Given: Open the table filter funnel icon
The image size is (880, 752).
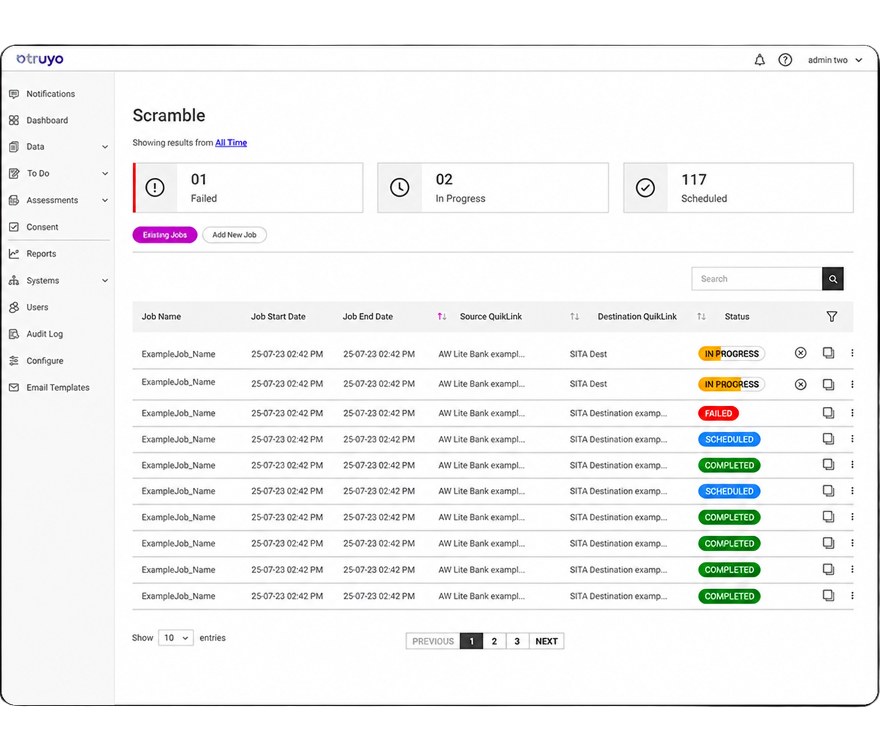Looking at the screenshot, I should coord(832,317).
